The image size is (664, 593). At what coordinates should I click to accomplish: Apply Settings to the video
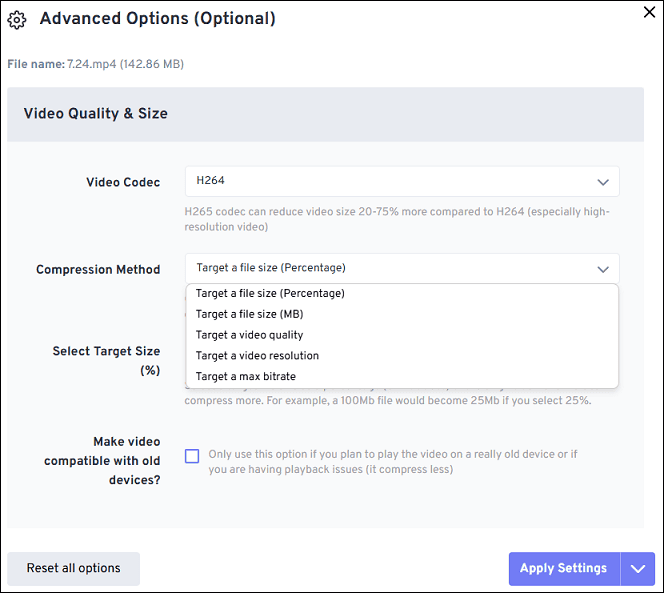564,568
